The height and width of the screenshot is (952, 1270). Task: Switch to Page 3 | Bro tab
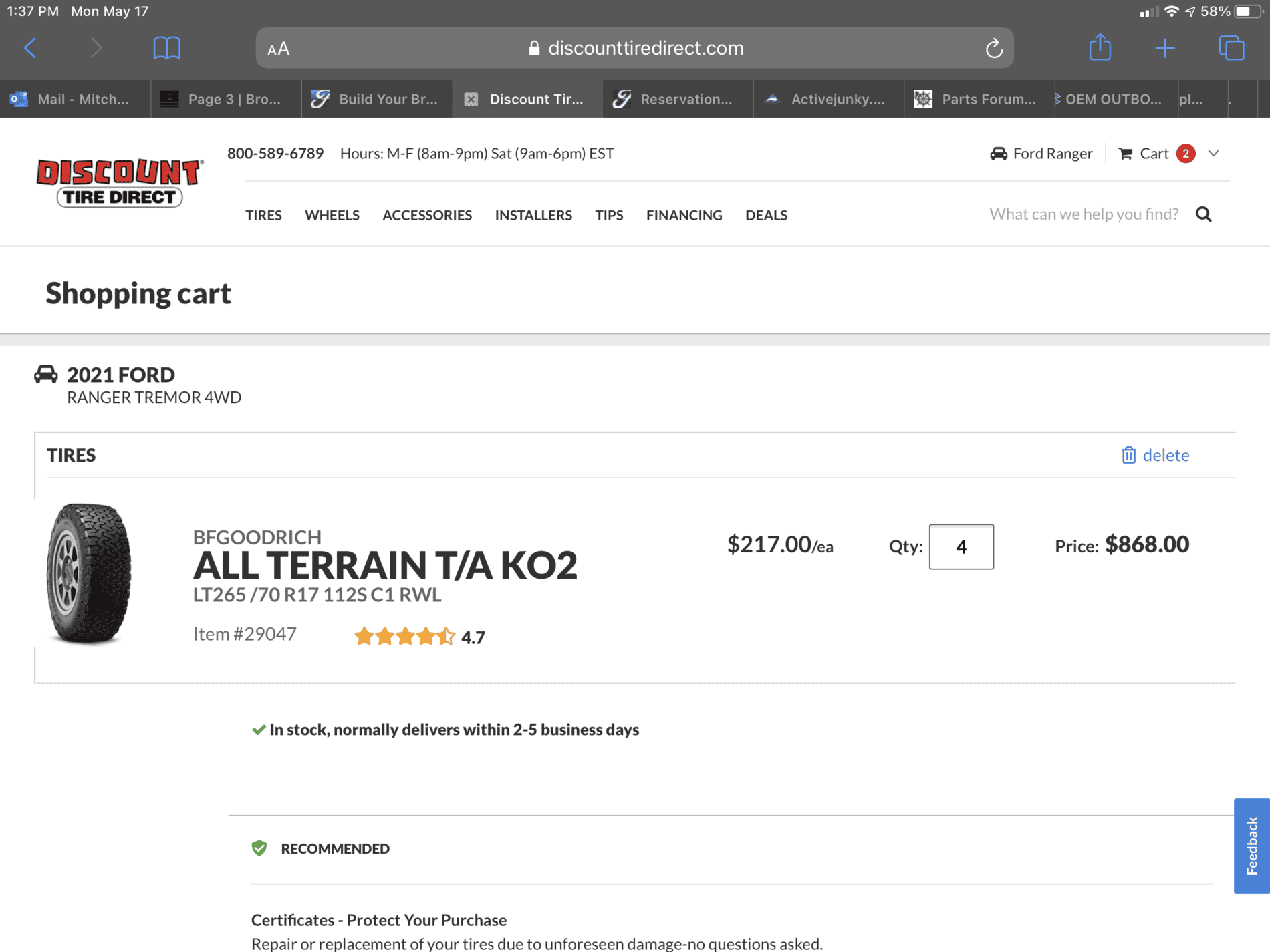tap(227, 99)
